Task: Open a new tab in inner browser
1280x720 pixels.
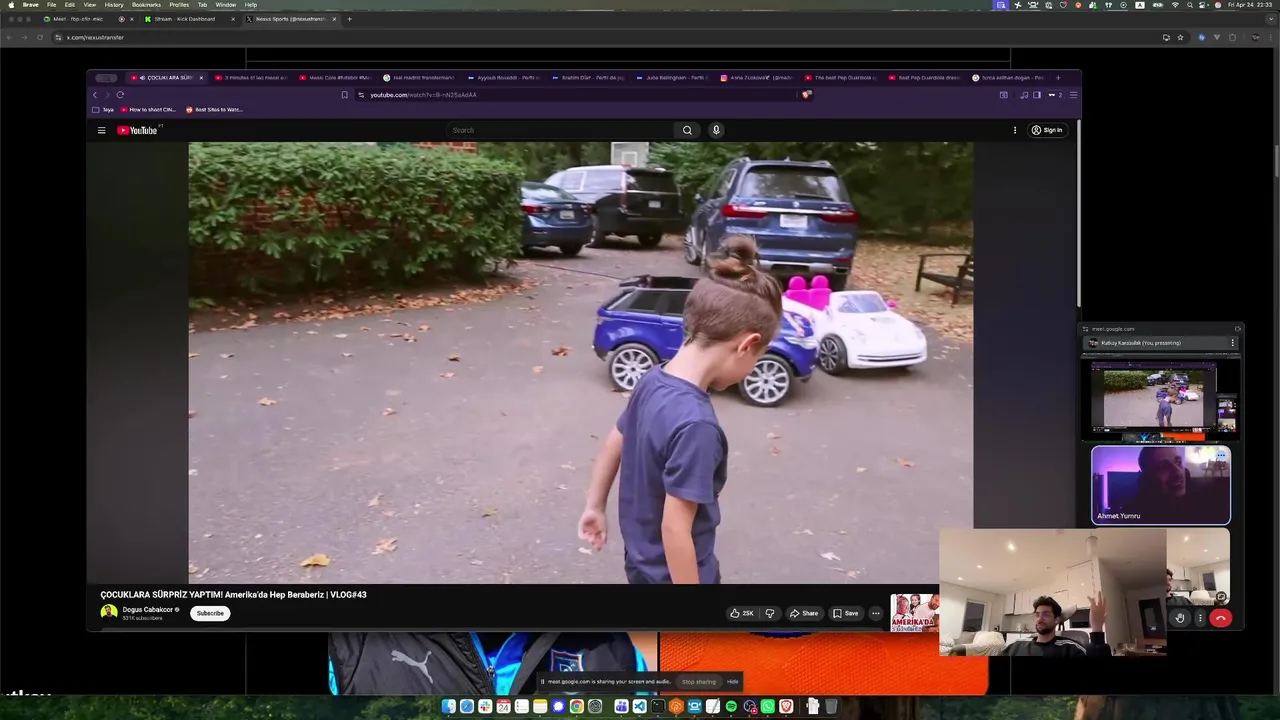Action: 1060,77
